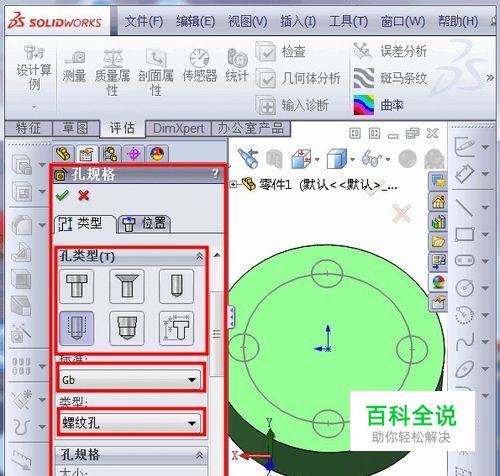
Task: Open view orientation dropdown arrow
Action: pyautogui.click(x=317, y=159)
